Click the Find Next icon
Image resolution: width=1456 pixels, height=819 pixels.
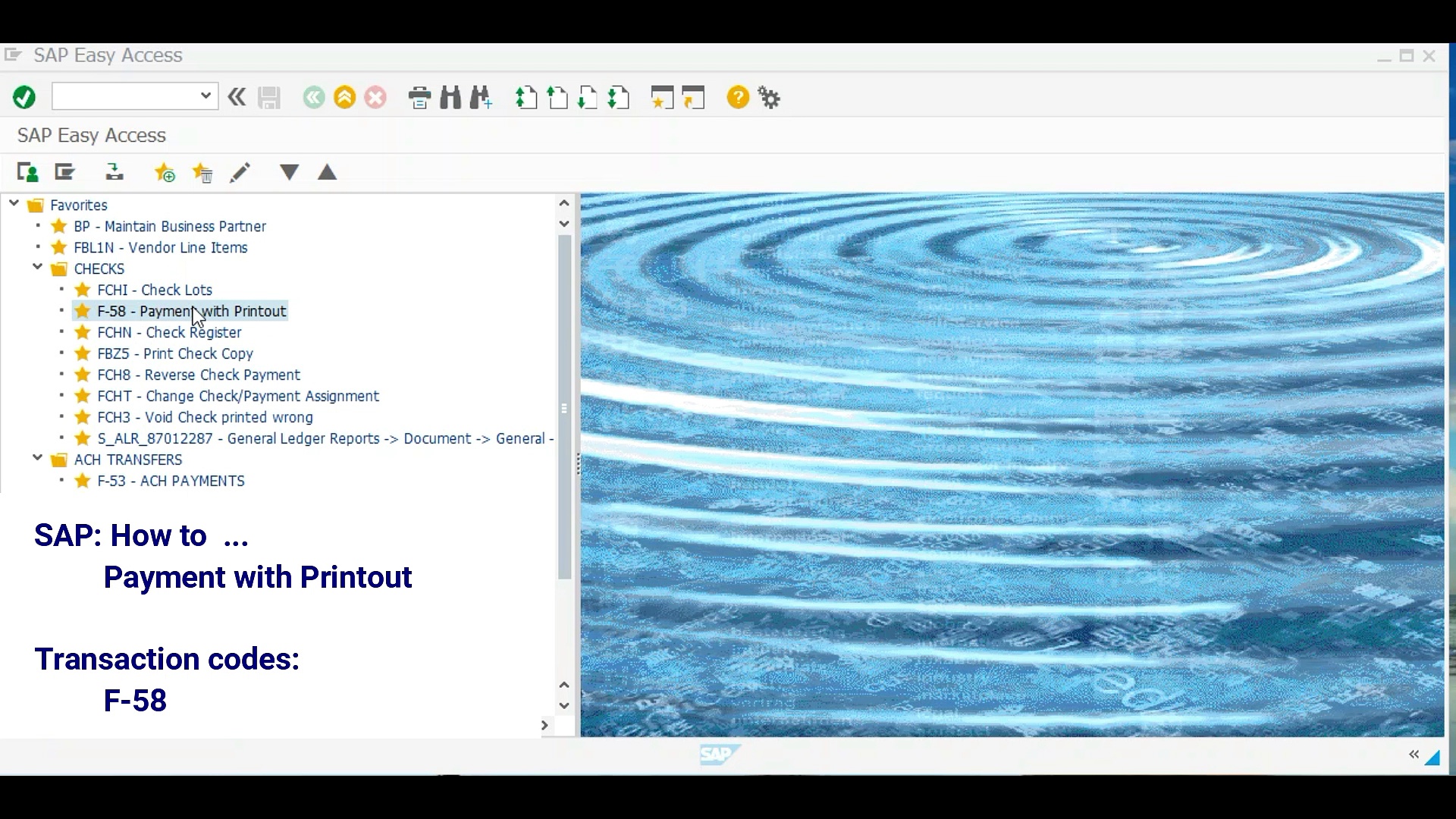pyautogui.click(x=481, y=97)
